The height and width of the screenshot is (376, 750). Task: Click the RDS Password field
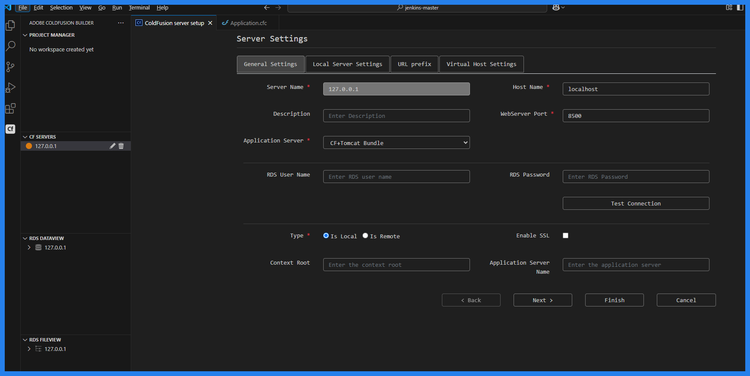636,177
